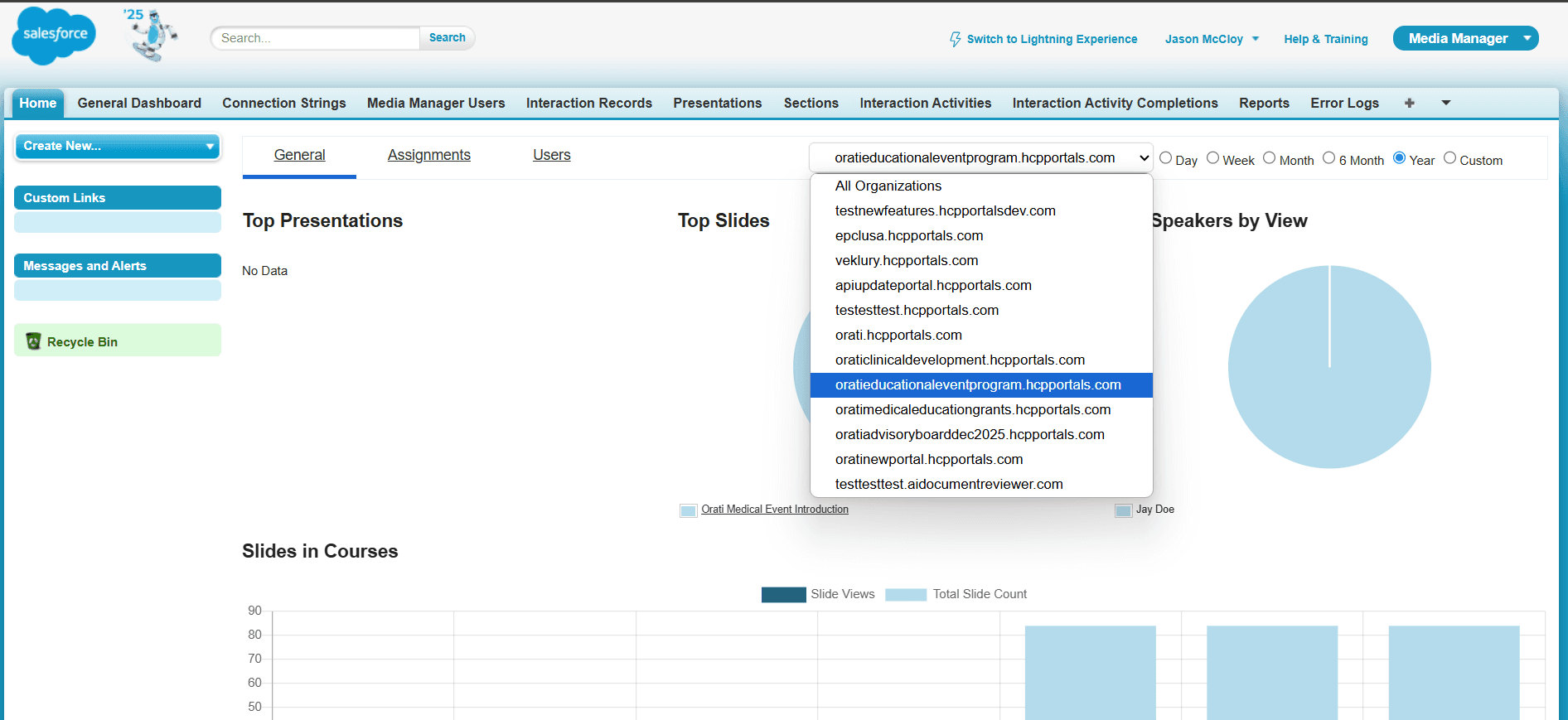
Task: Choose oratiadvisoryboarddec2025.hcpportals.com option
Action: pos(981,434)
